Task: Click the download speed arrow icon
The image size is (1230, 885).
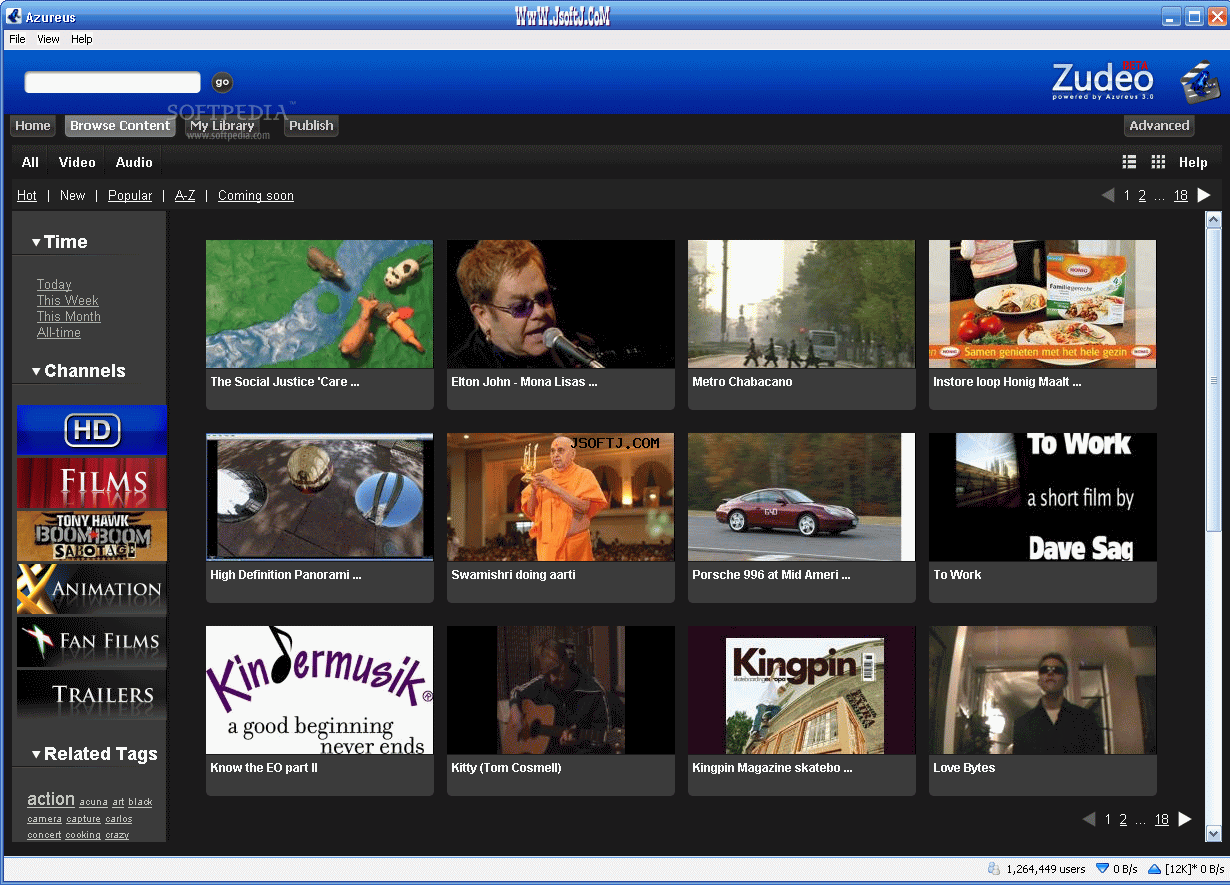Action: (x=1103, y=869)
